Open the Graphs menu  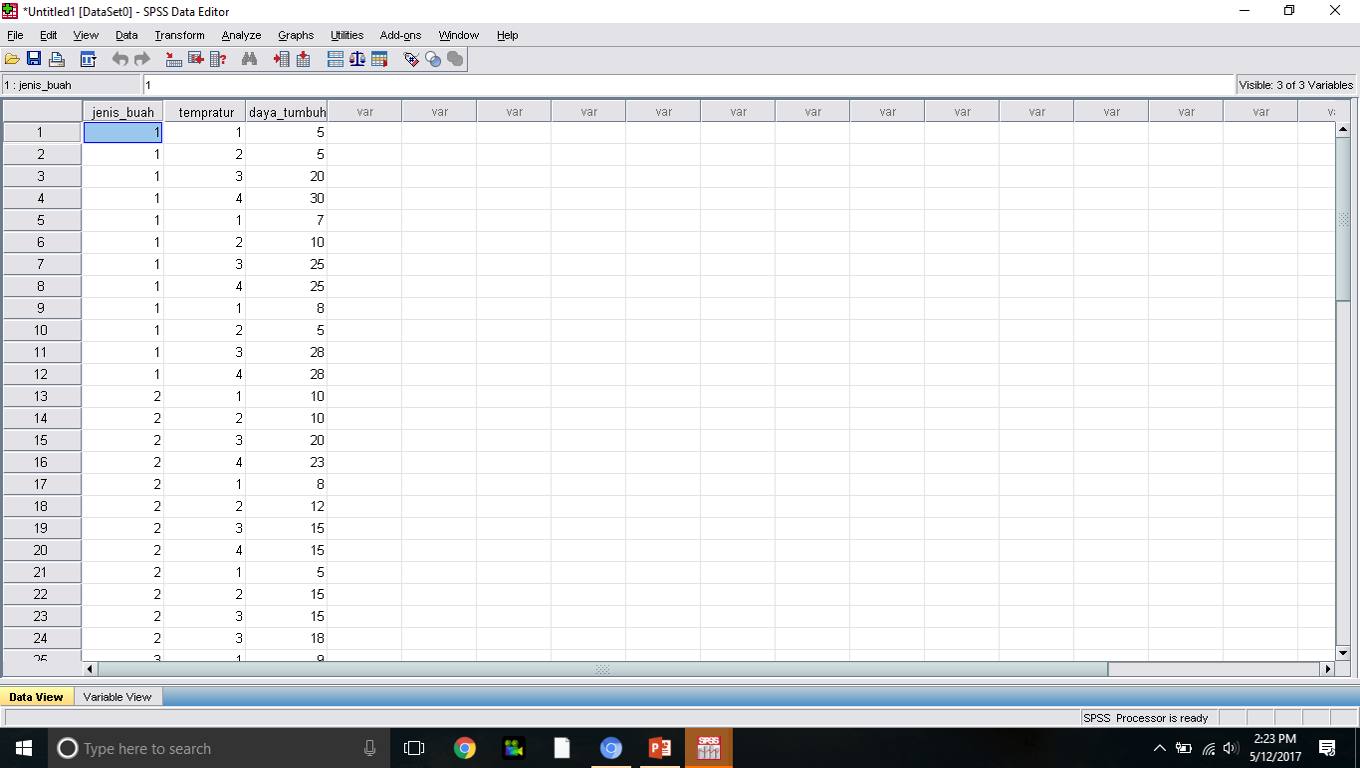coord(296,35)
